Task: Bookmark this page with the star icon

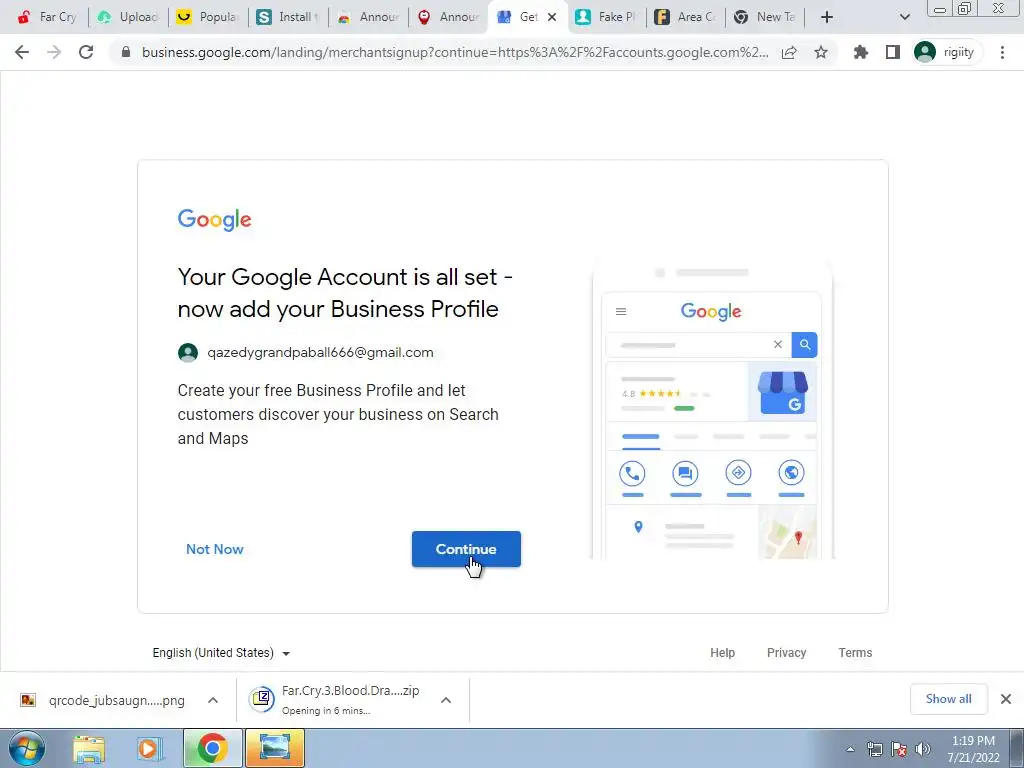Action: click(x=821, y=52)
